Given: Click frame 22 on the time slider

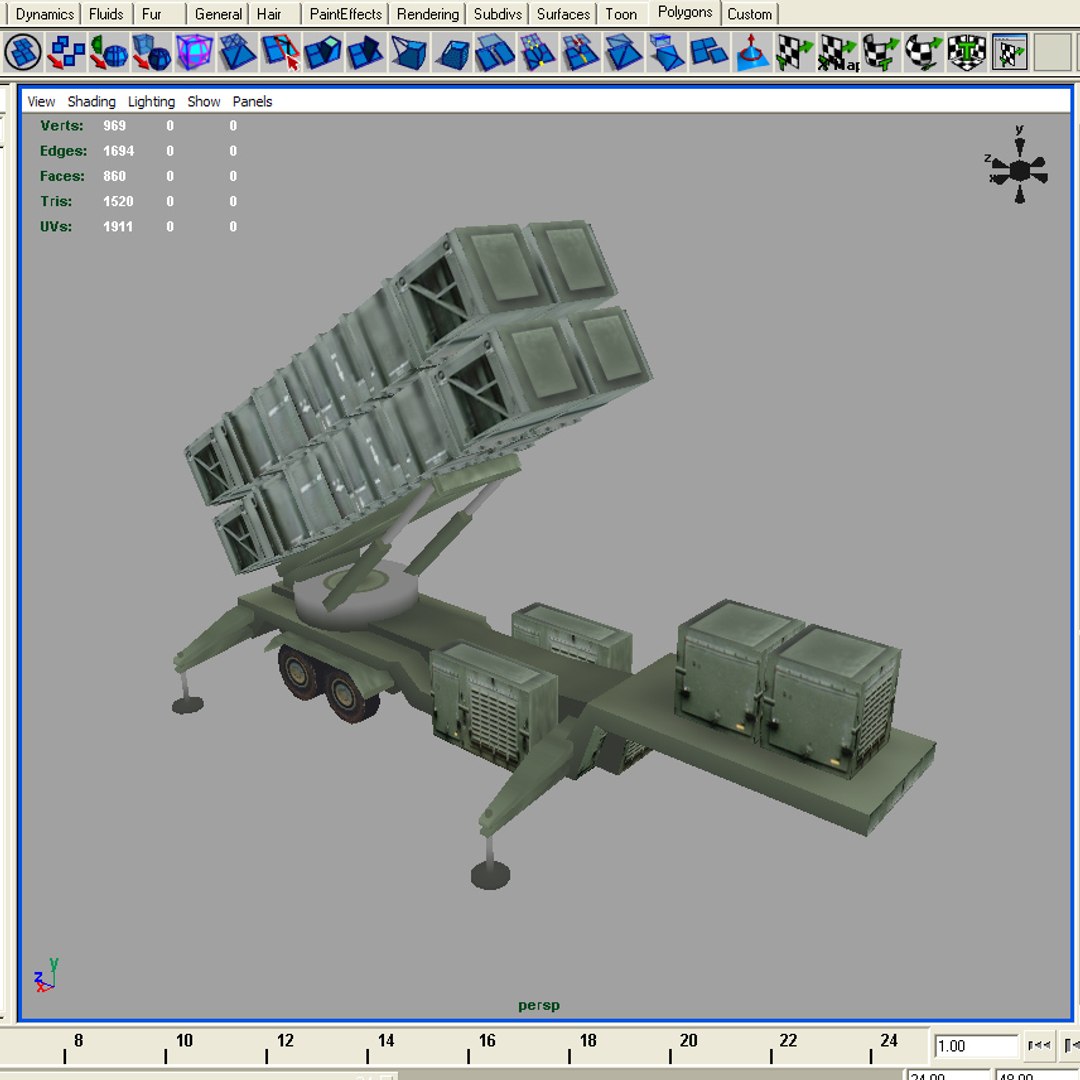Looking at the screenshot, I should [788, 1040].
